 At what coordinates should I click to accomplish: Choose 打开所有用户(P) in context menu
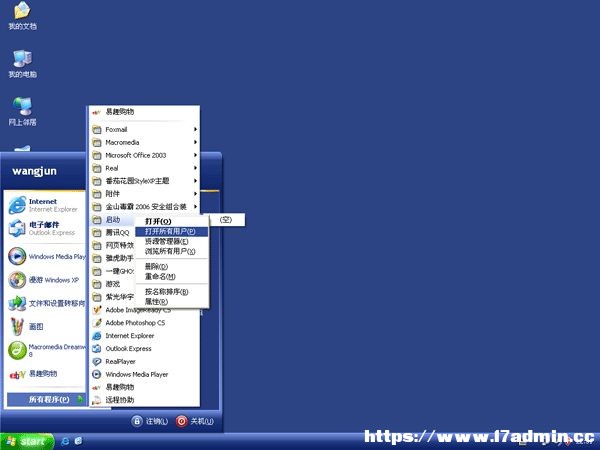pyautogui.click(x=172, y=232)
